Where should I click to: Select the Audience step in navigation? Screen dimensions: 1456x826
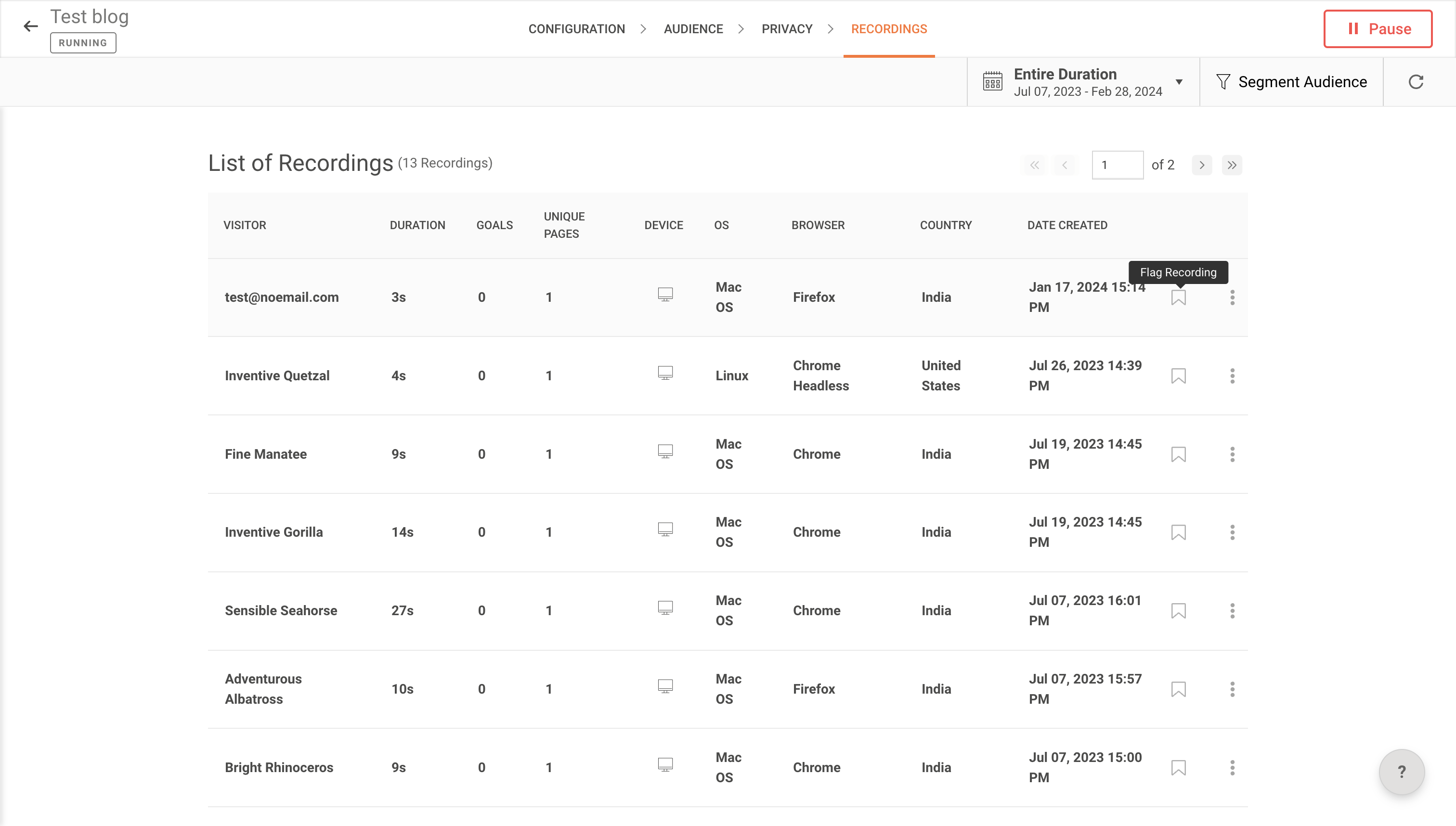(x=693, y=29)
